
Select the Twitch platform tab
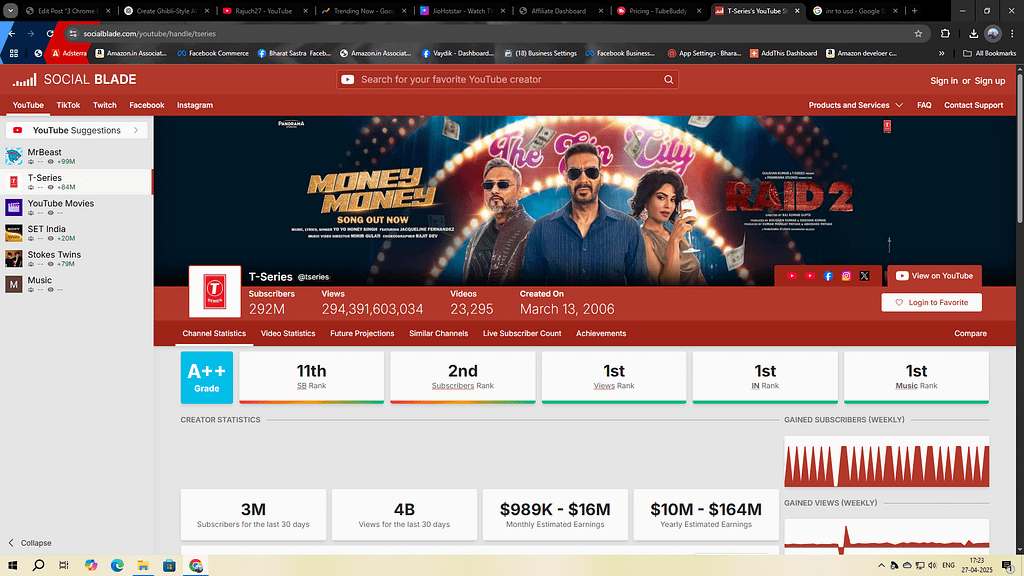[105, 105]
